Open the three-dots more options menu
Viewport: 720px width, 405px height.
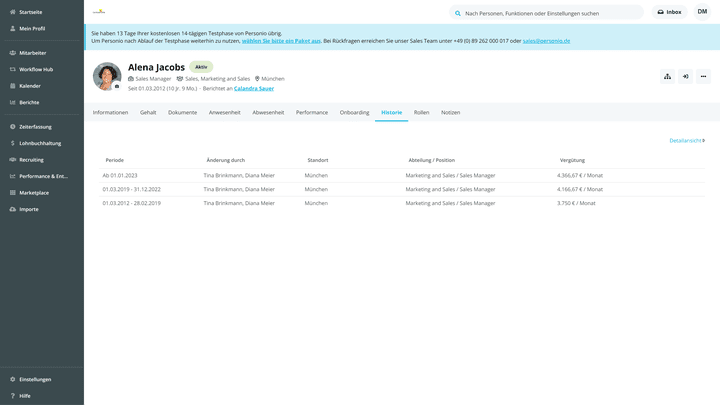tap(703, 76)
